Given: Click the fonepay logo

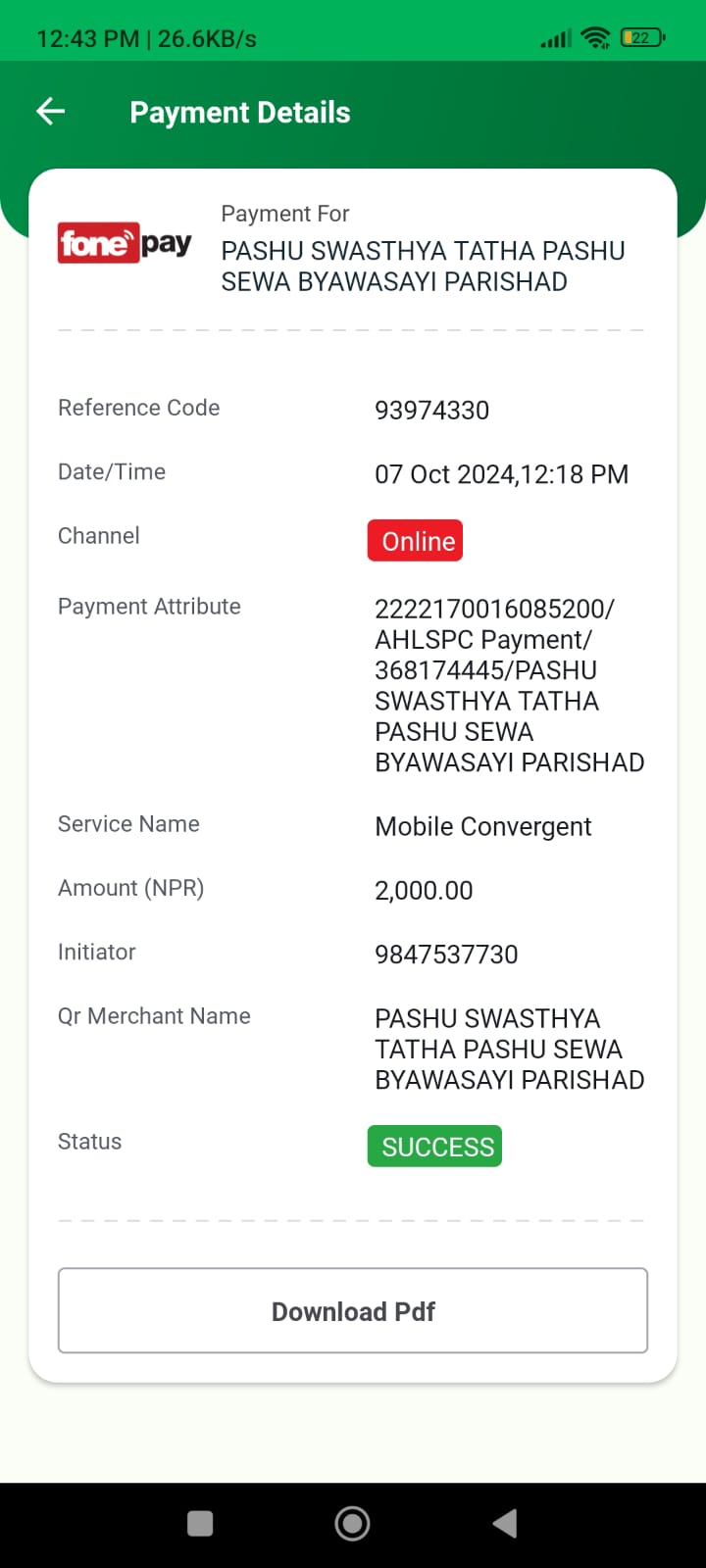Looking at the screenshot, I should [125, 243].
